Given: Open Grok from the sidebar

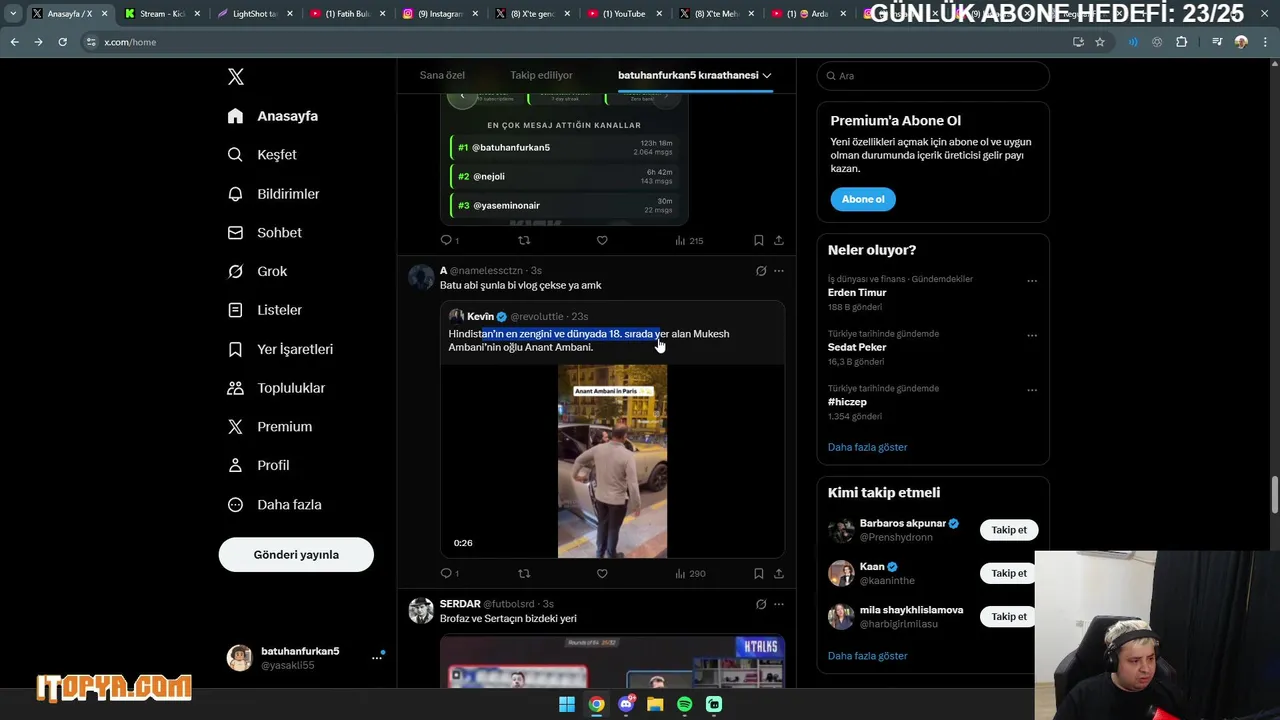Looking at the screenshot, I should 258,271.
